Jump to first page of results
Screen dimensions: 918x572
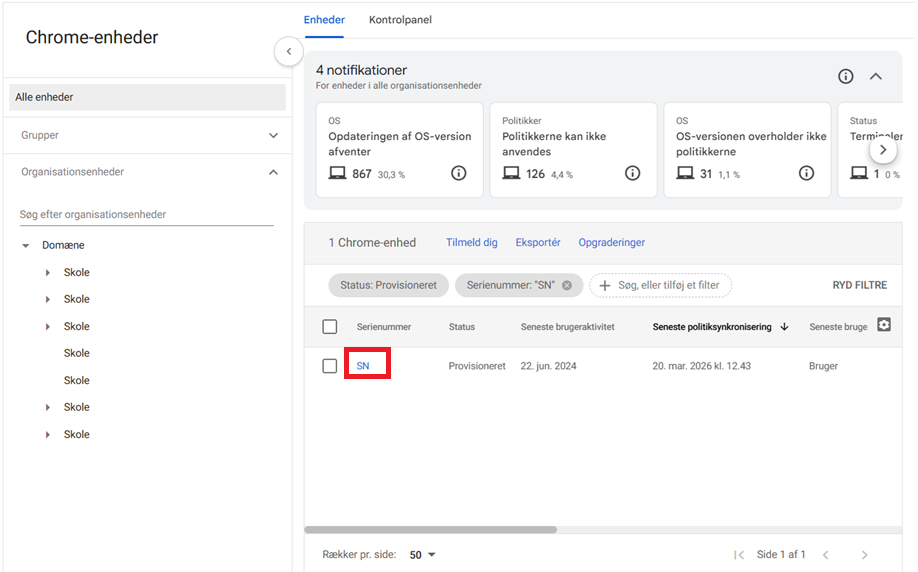(x=739, y=555)
